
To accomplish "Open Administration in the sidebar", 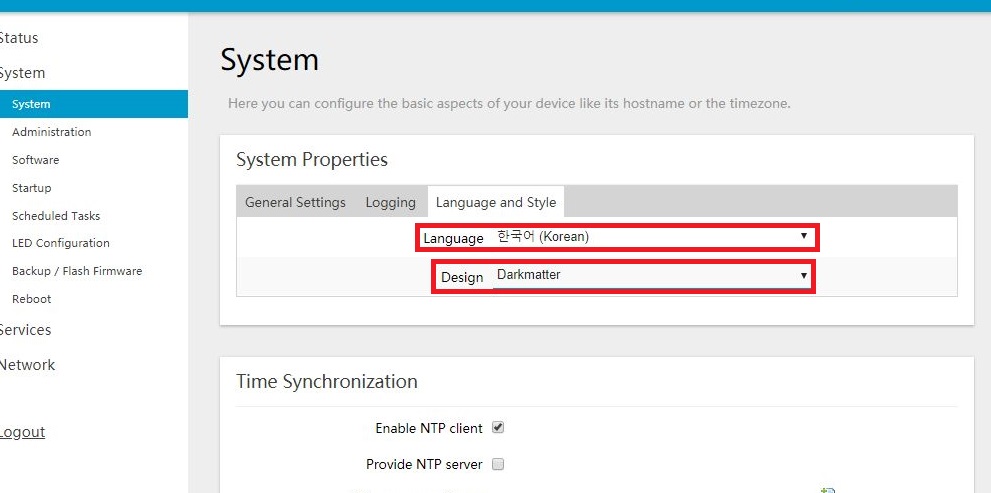I will (51, 132).
